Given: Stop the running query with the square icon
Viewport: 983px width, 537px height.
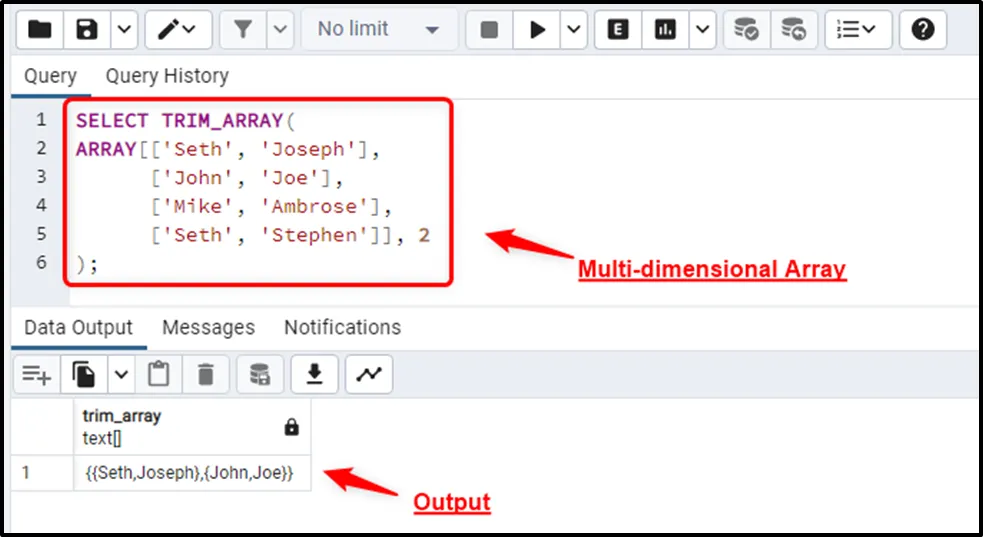Looking at the screenshot, I should point(489,30).
